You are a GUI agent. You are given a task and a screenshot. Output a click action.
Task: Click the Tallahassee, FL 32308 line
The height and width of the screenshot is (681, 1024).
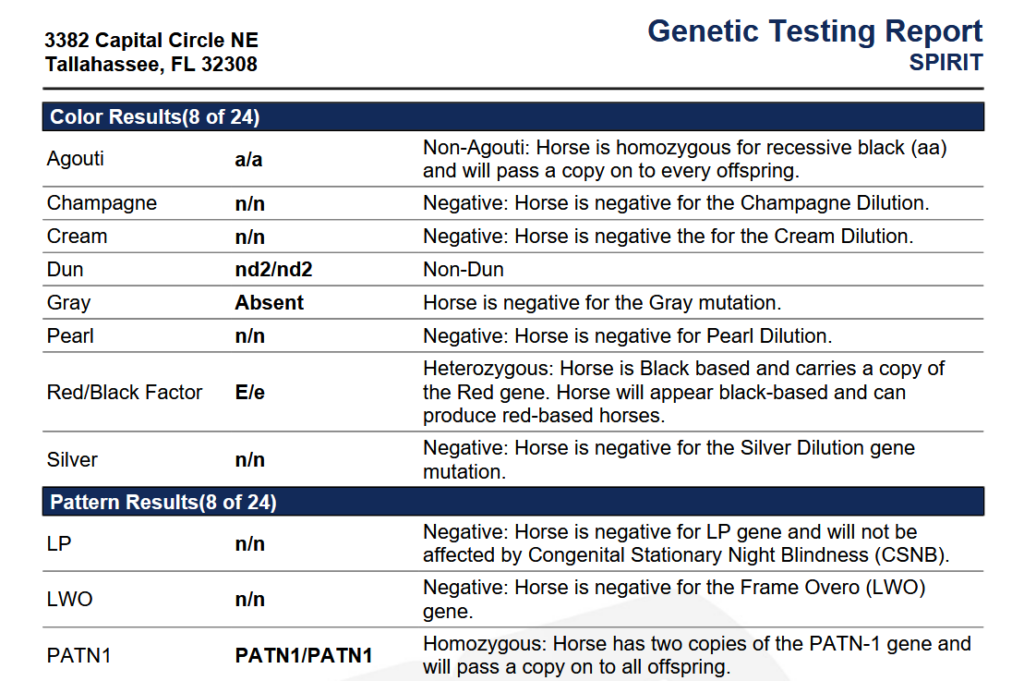[151, 65]
